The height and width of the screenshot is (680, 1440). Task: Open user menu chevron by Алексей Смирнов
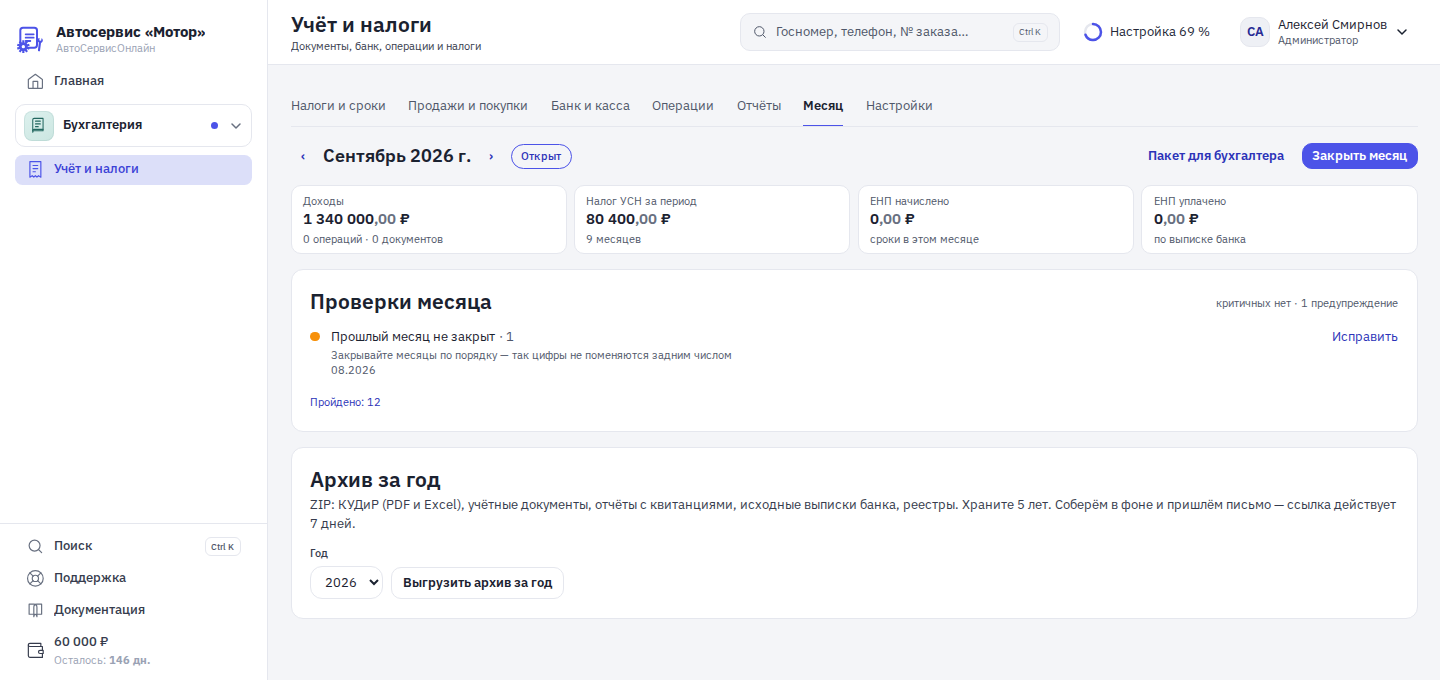pyautogui.click(x=1402, y=32)
